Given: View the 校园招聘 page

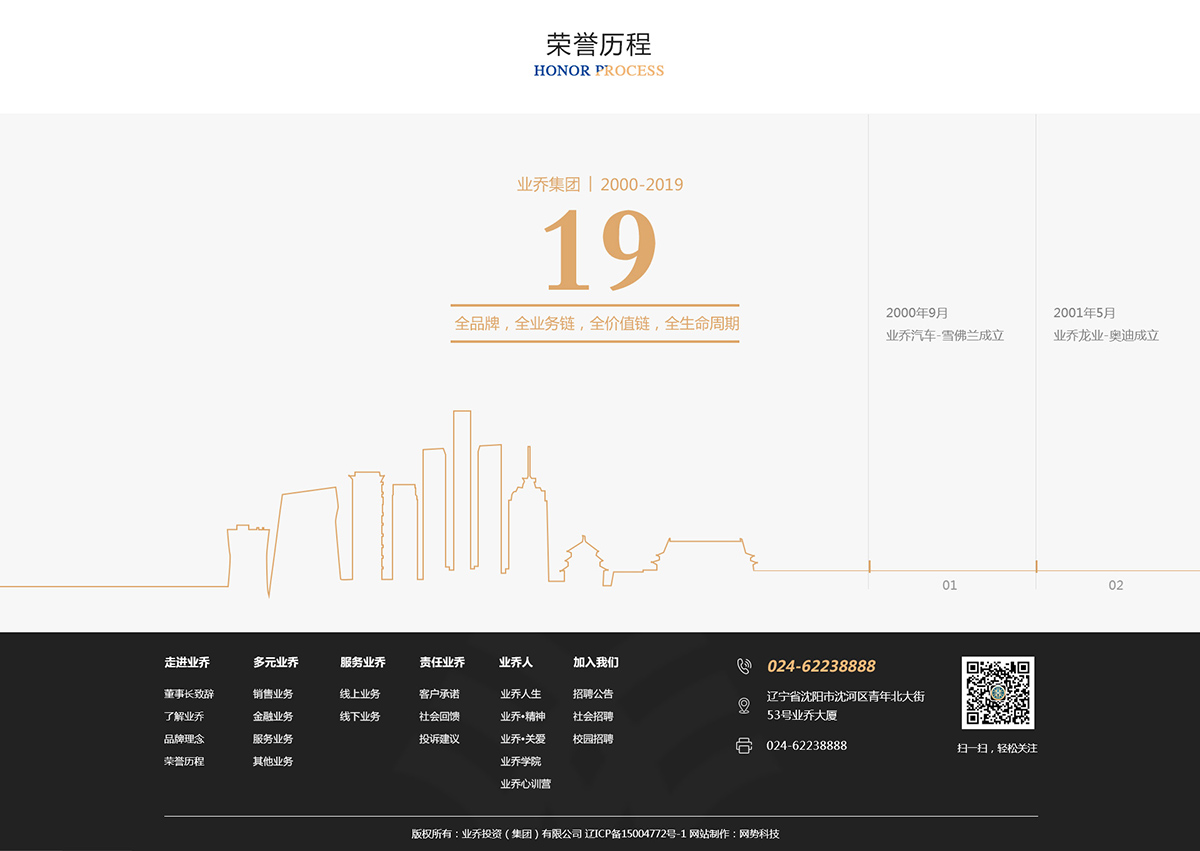Looking at the screenshot, I should point(593,739).
